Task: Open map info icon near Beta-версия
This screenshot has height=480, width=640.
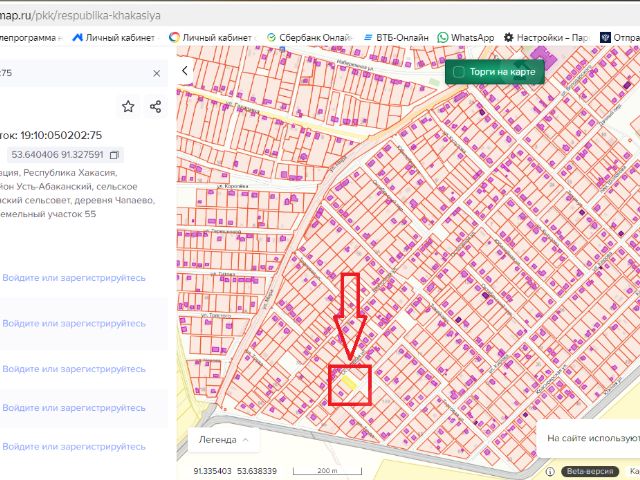Action: tap(550, 471)
